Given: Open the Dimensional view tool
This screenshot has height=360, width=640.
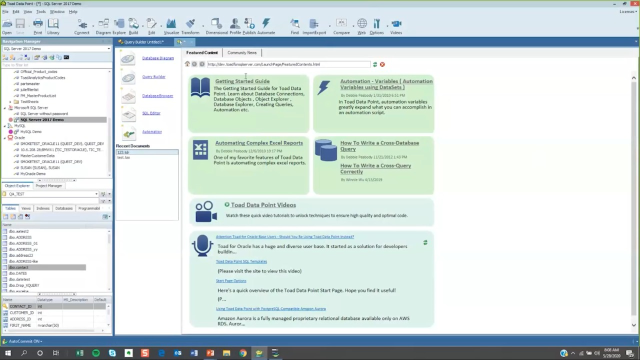Looking at the screenshot, I should point(216,26).
